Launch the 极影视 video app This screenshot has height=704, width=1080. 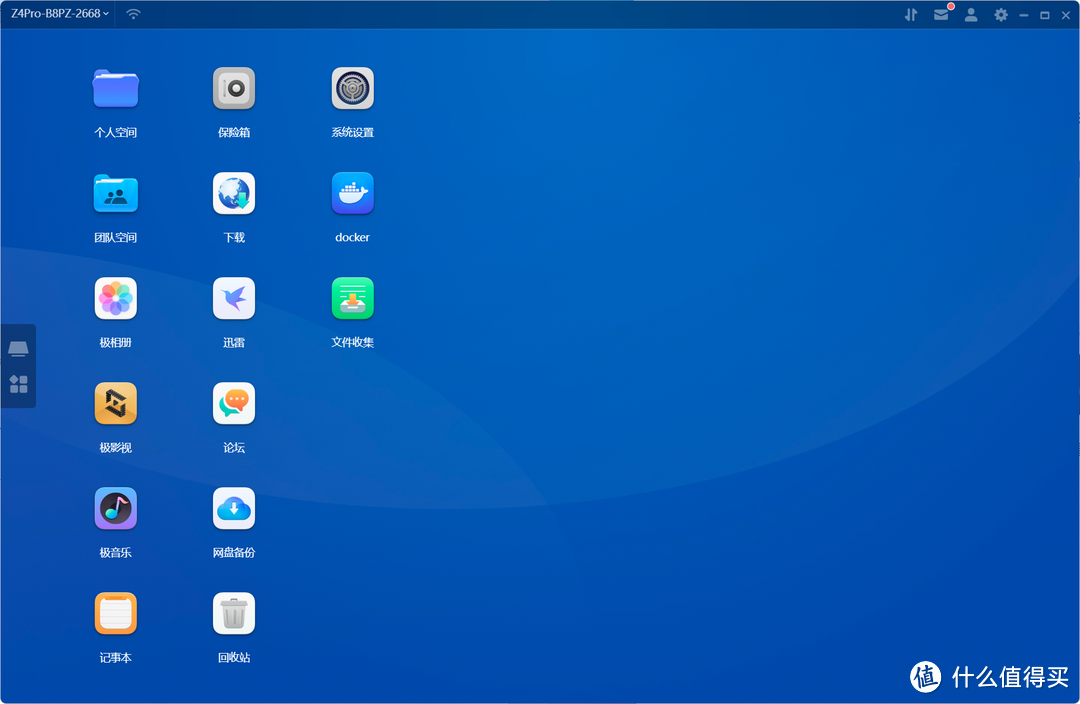click(x=116, y=404)
